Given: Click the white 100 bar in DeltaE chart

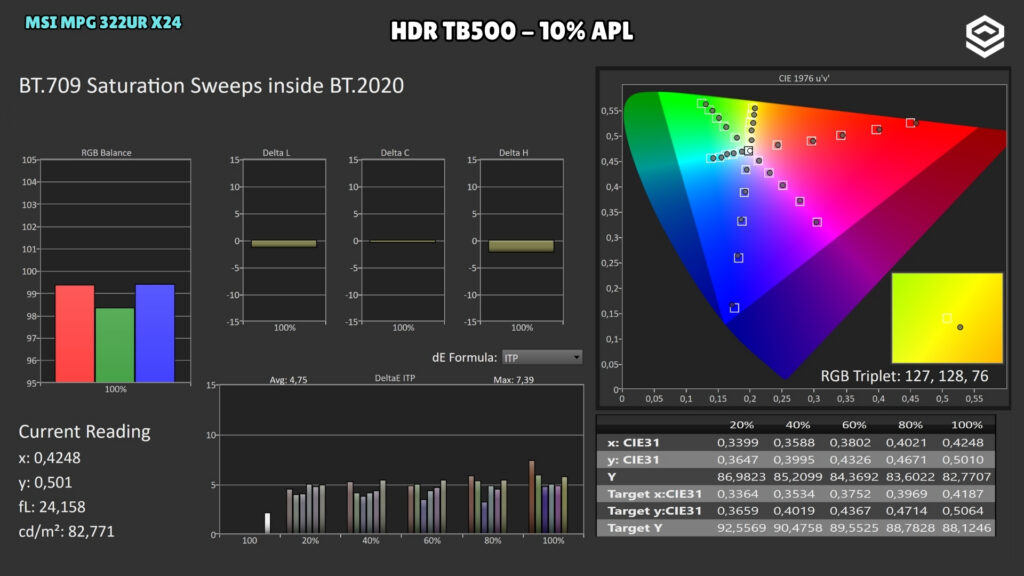Looking at the screenshot, I should [267, 523].
